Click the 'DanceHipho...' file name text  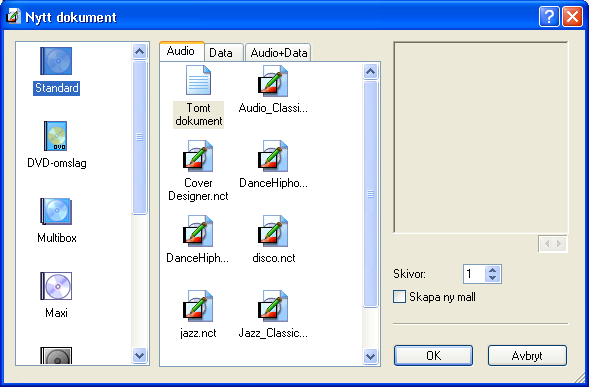pyautogui.click(x=273, y=183)
